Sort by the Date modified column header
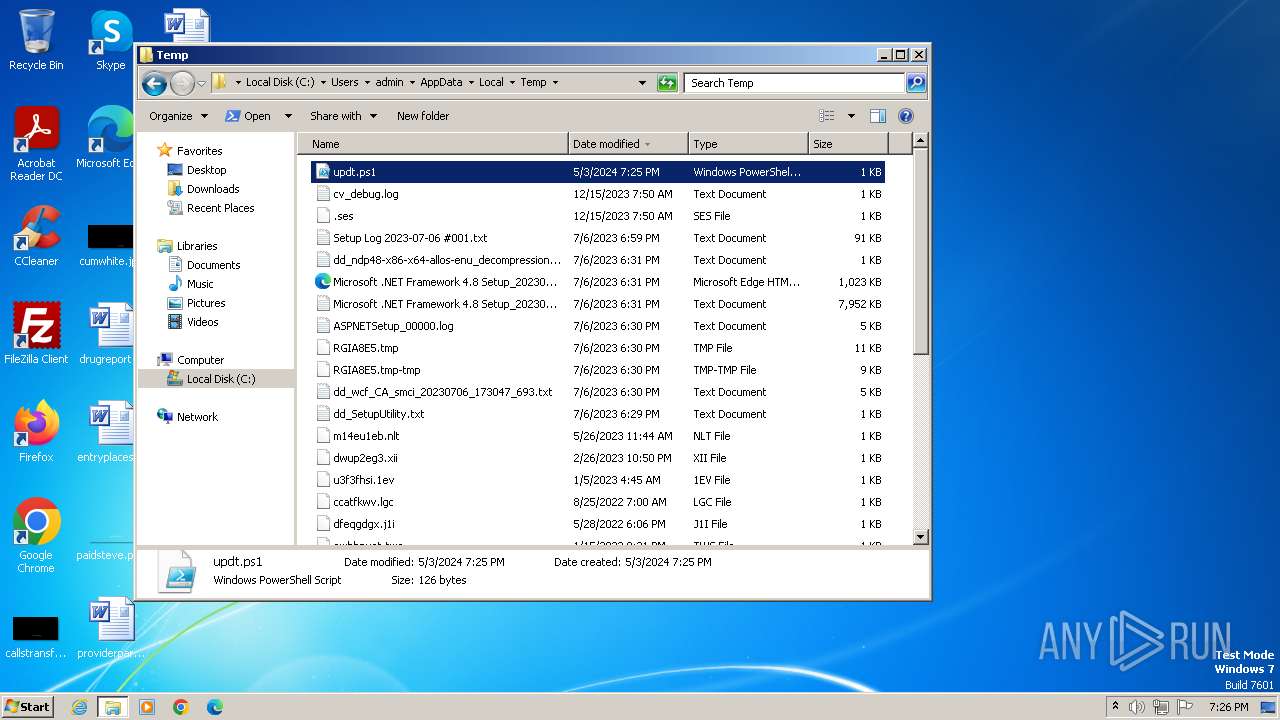This screenshot has width=1280, height=720. (x=628, y=144)
